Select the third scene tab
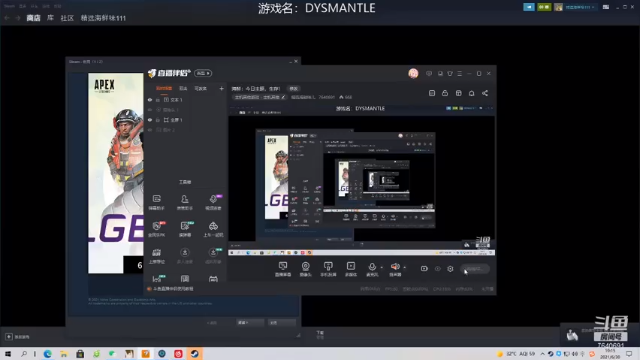Screen dimensions: 640x360 pyautogui.click(x=200, y=88)
